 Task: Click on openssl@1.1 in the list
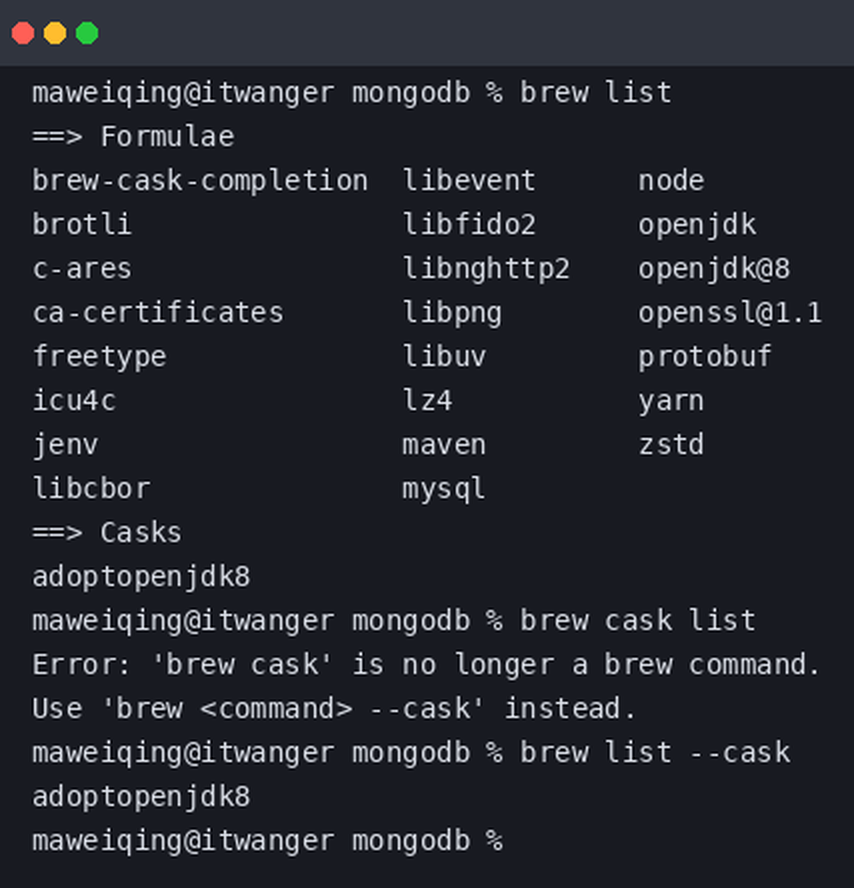[x=730, y=313]
